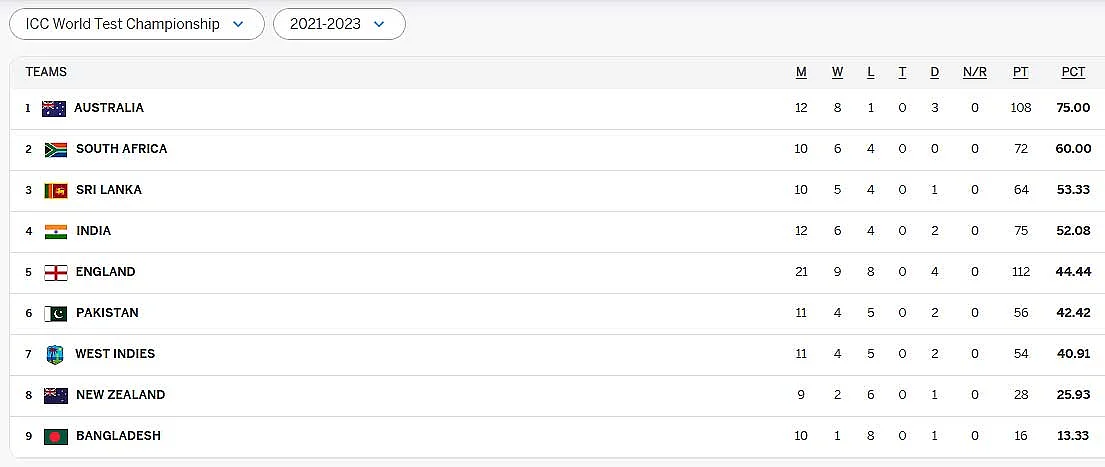Expand the 2021-2023 season dropdown
Image resolution: width=1105 pixels, height=467 pixels.
click(x=339, y=24)
